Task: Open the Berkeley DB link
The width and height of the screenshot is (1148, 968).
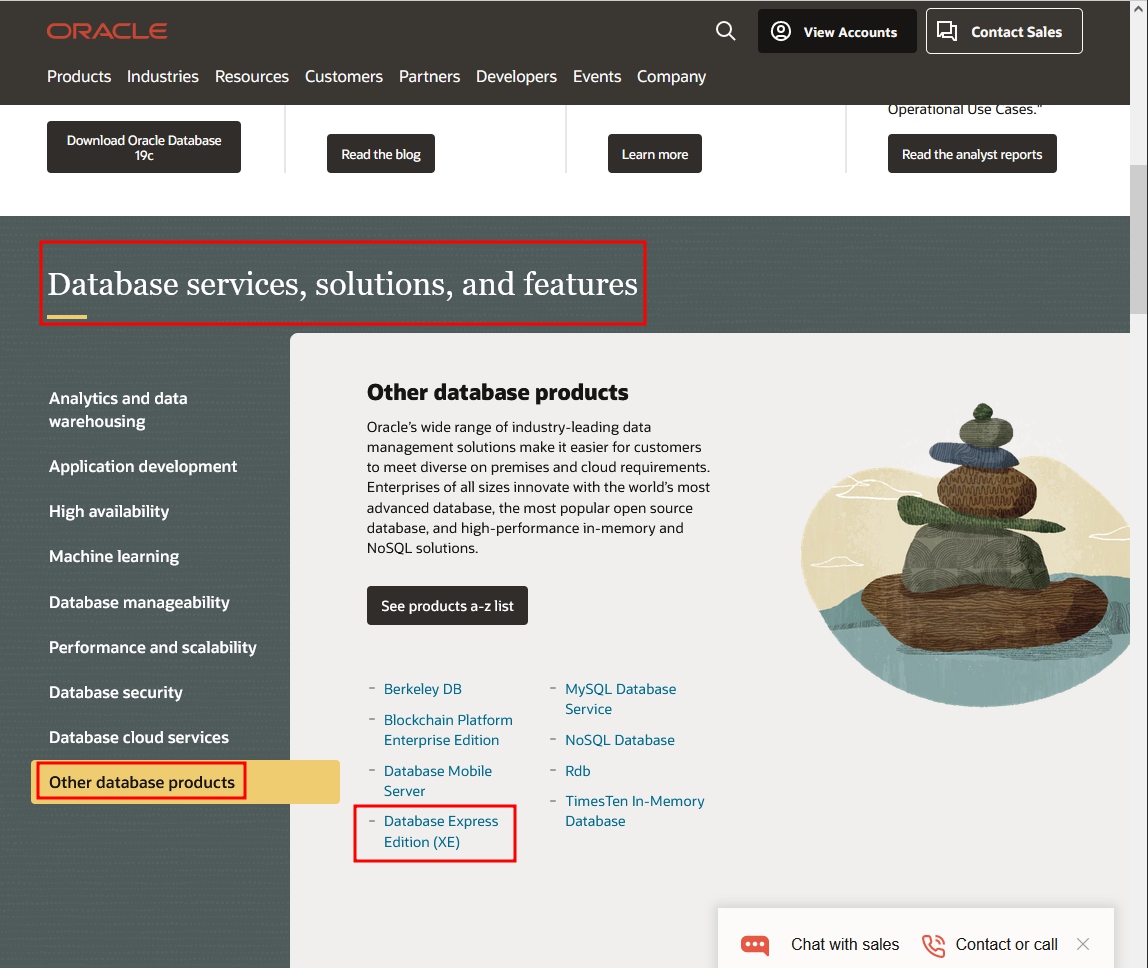Action: pos(422,689)
